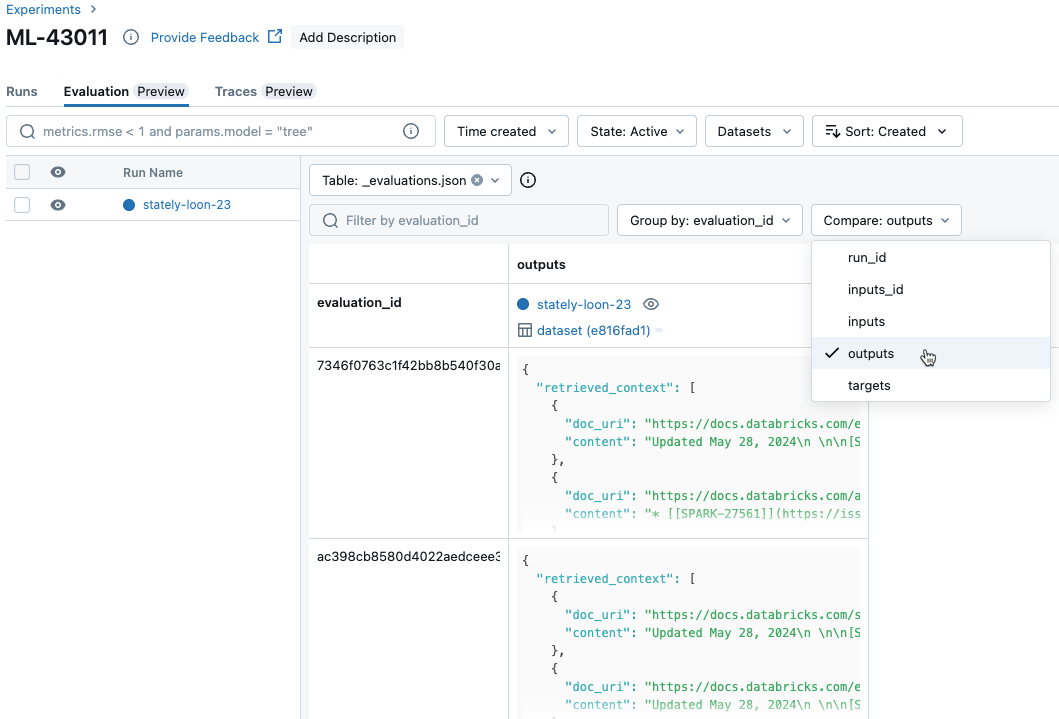Click the blue color dot for stately-loon-23 run

coord(129,205)
